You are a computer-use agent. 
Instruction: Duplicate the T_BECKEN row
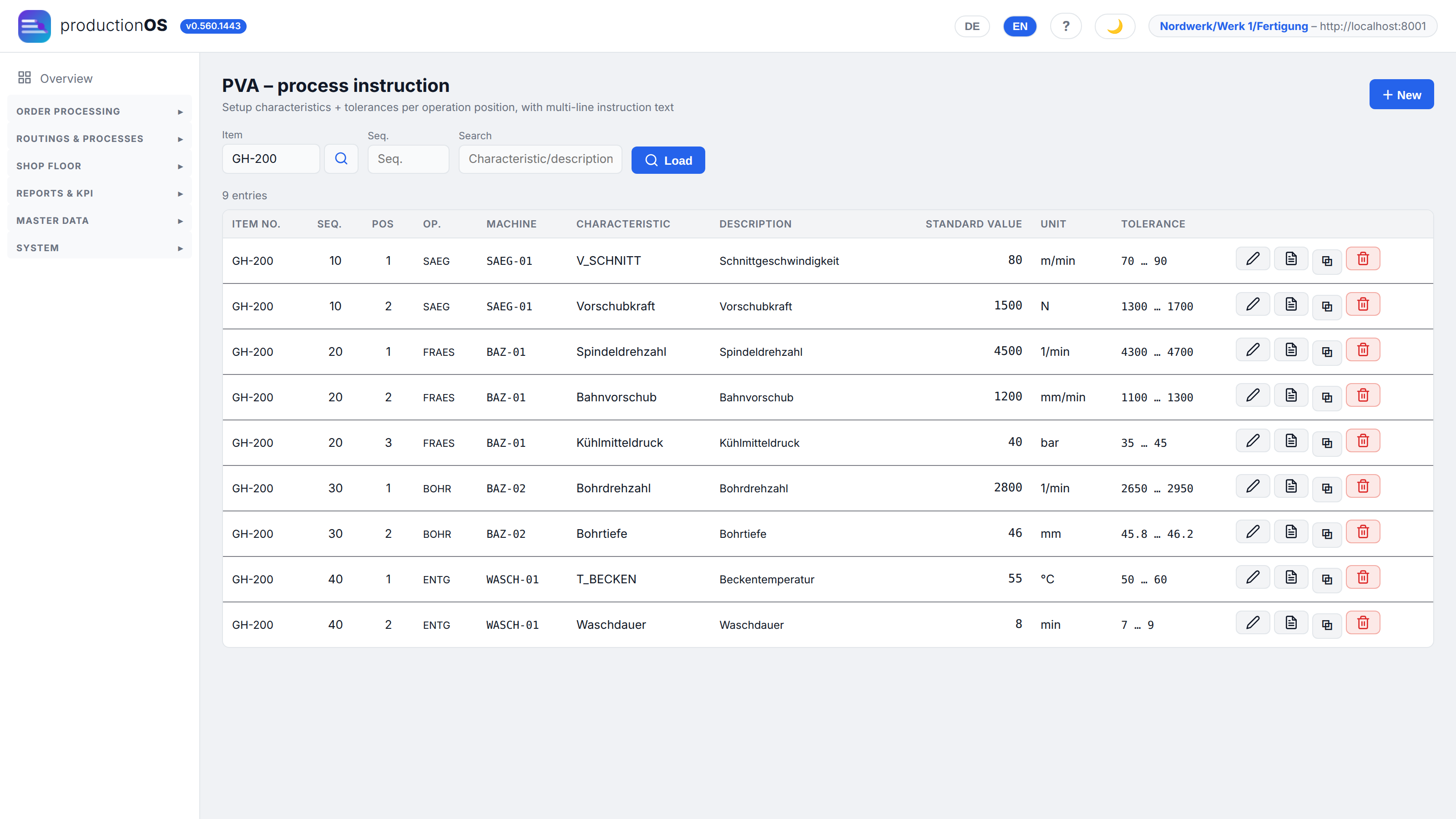tap(1327, 580)
